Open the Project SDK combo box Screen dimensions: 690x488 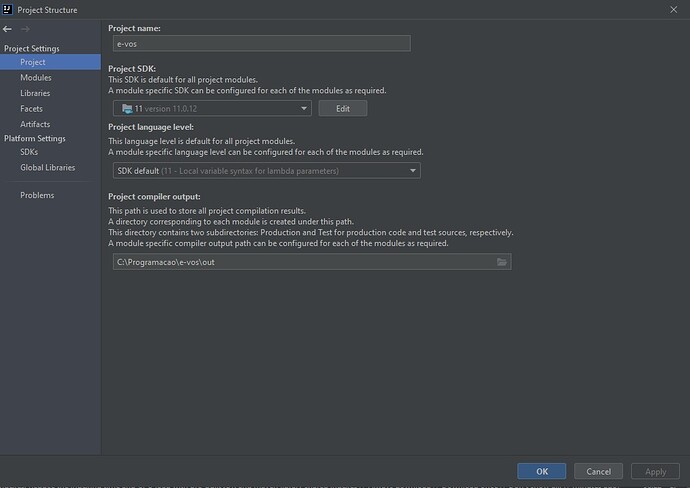click(212, 108)
